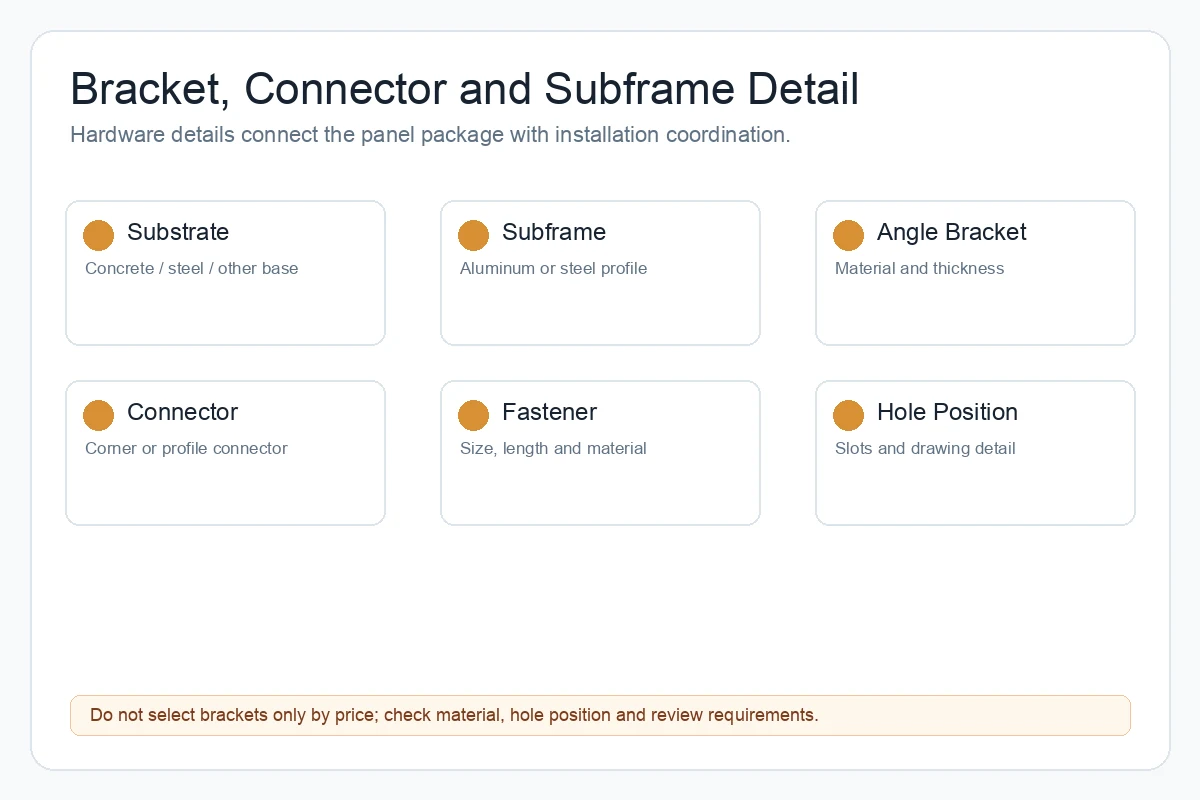The height and width of the screenshot is (800, 1200).
Task: Click the orange dot beside Hole Position
Action: coord(848,416)
